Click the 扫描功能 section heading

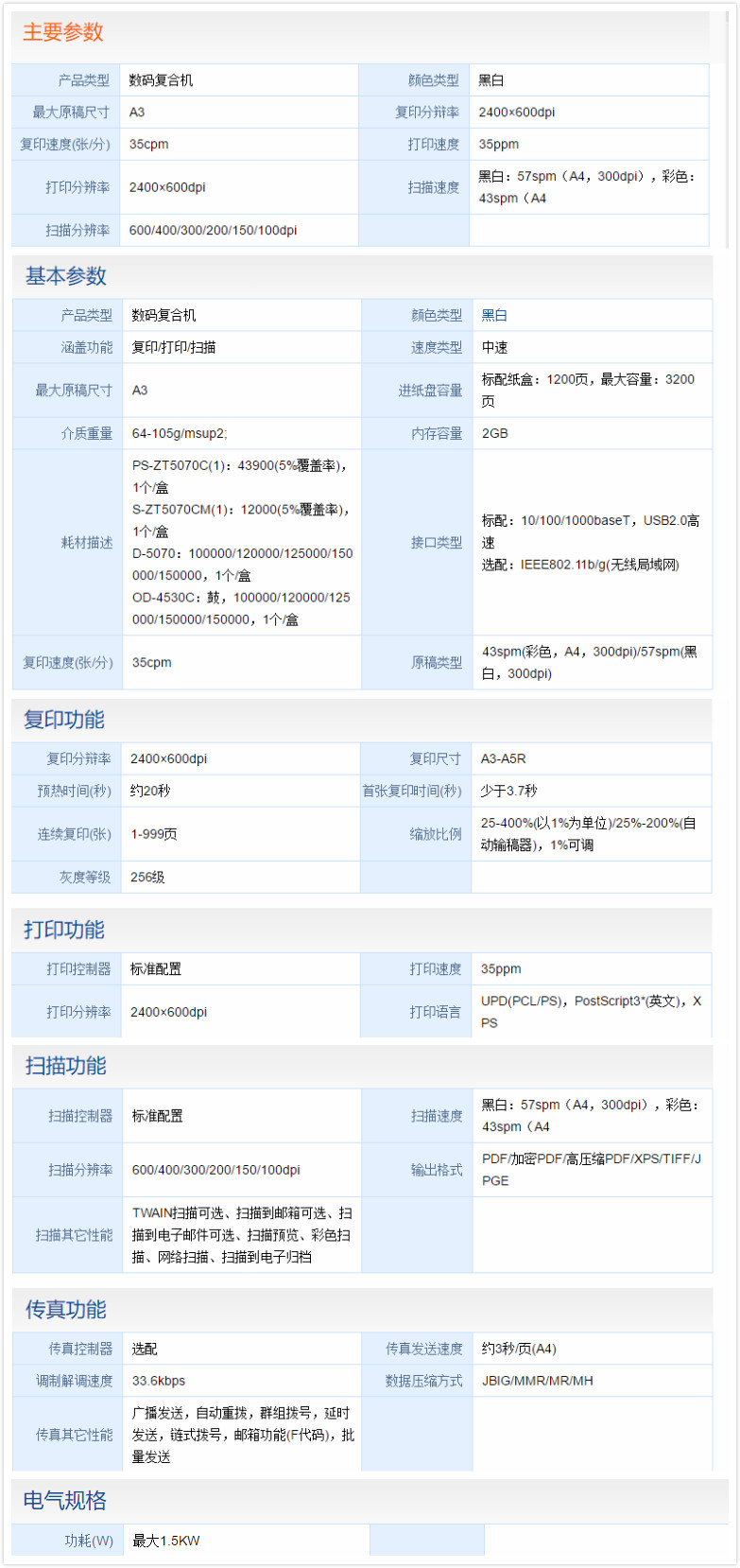pyautogui.click(x=65, y=1066)
